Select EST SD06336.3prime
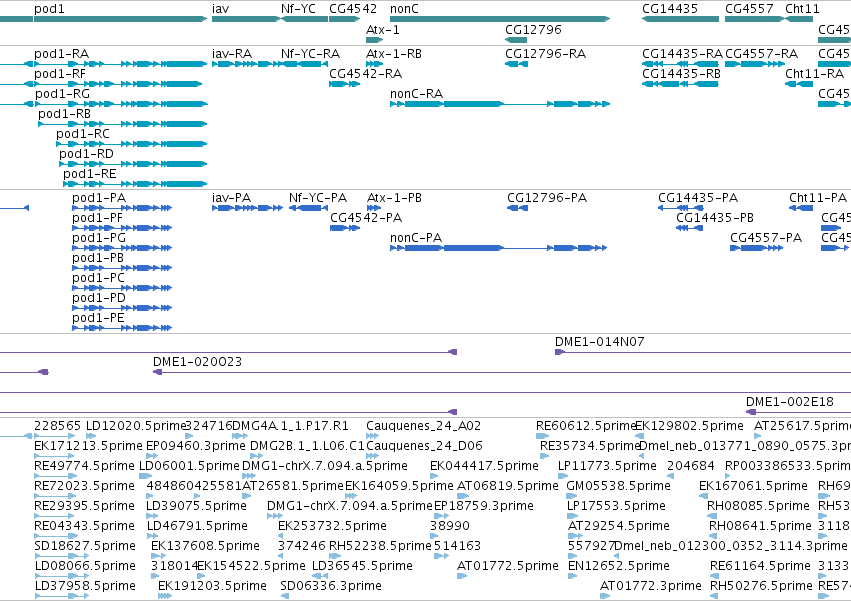The image size is (851, 601). 331,586
